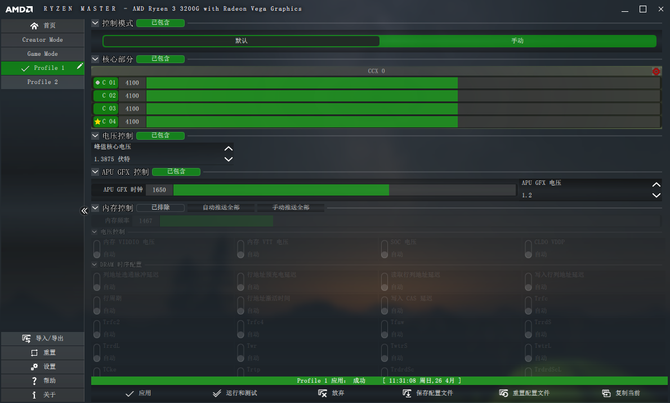Select 默认 control mode button
The image size is (670, 403).
(241, 41)
